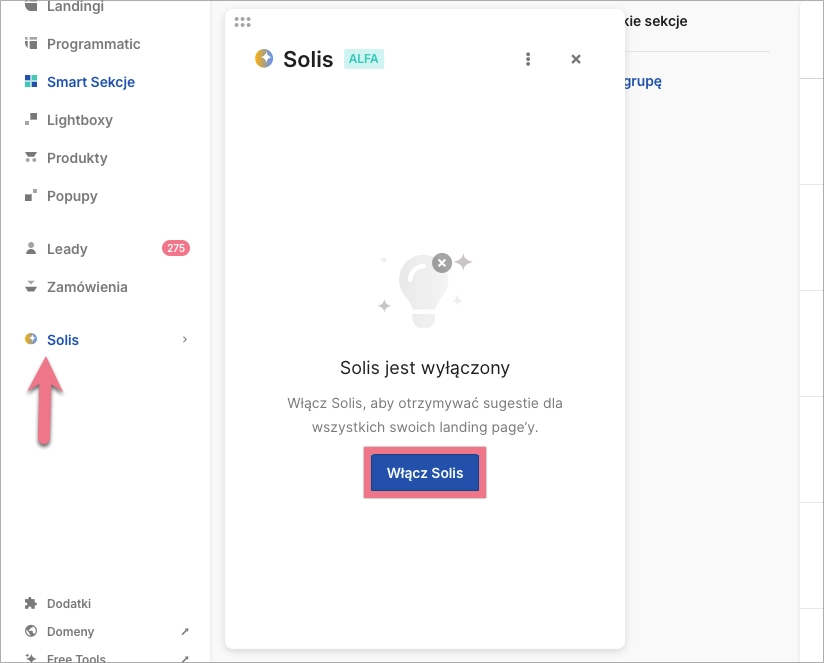824x663 pixels.
Task: Click the blue "grupę" link behind the panel
Action: pos(642,82)
